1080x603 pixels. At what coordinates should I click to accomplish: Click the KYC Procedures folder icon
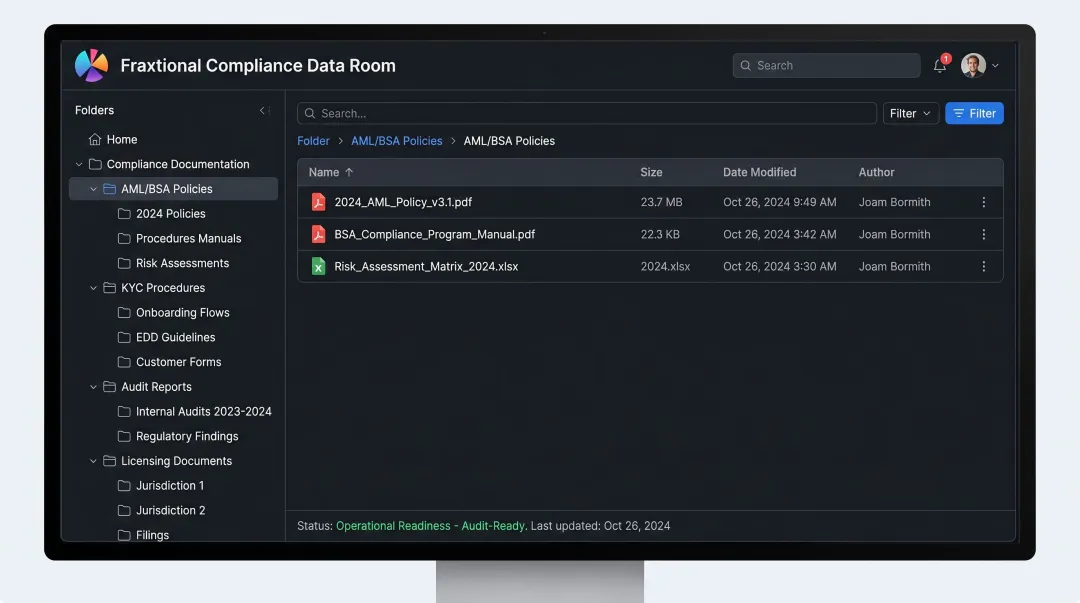pos(110,288)
